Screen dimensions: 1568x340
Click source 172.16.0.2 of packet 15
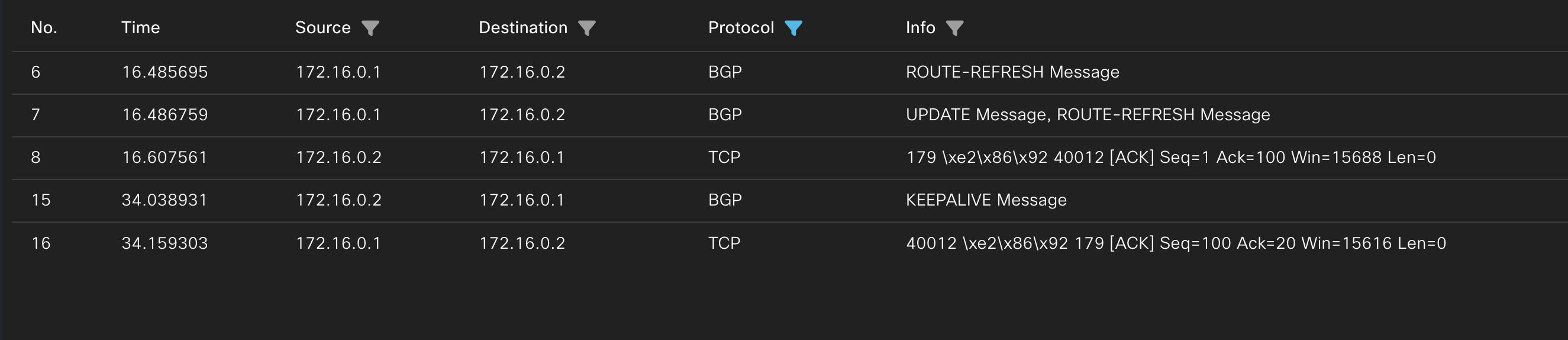pyautogui.click(x=339, y=200)
